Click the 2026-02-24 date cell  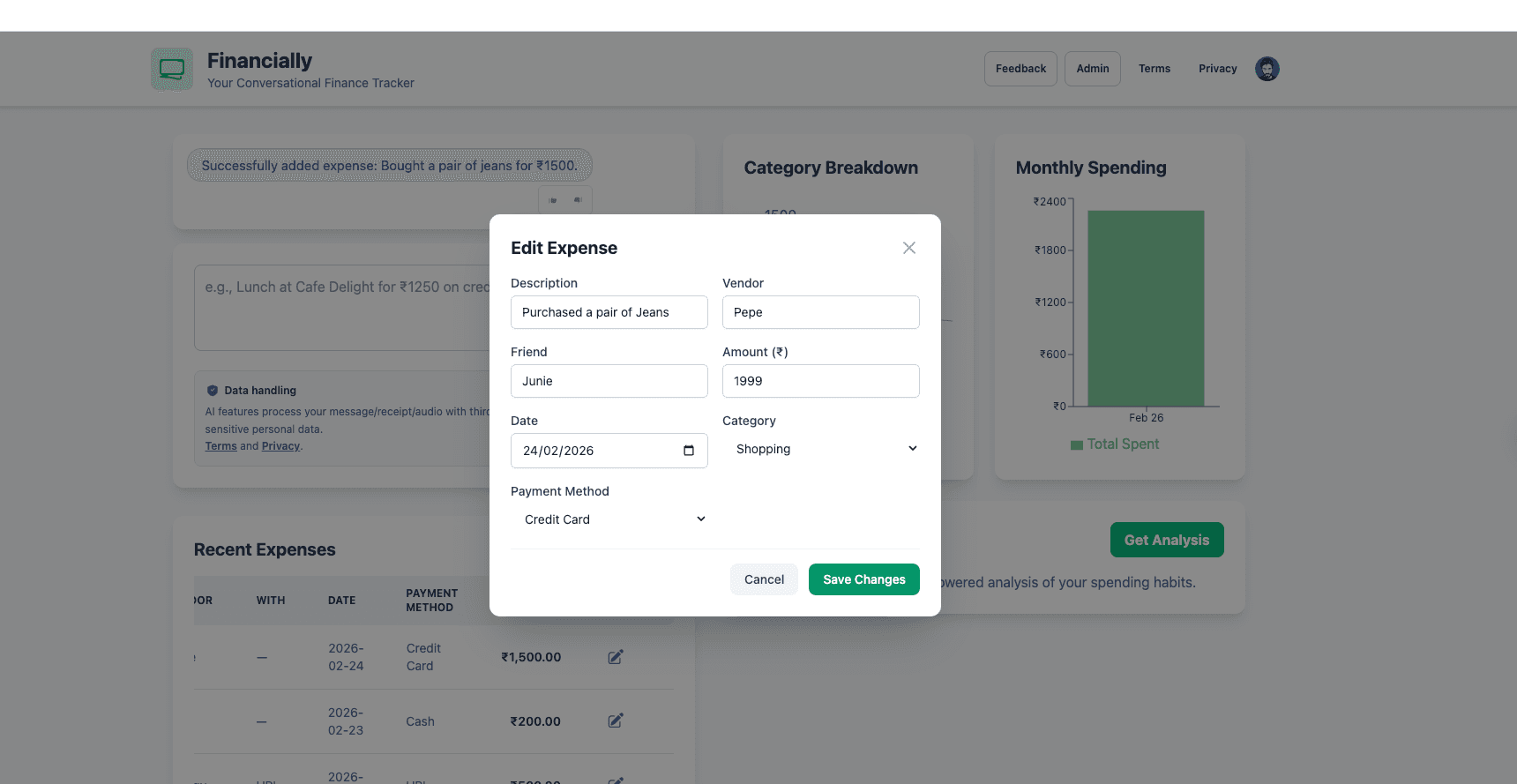click(x=346, y=657)
